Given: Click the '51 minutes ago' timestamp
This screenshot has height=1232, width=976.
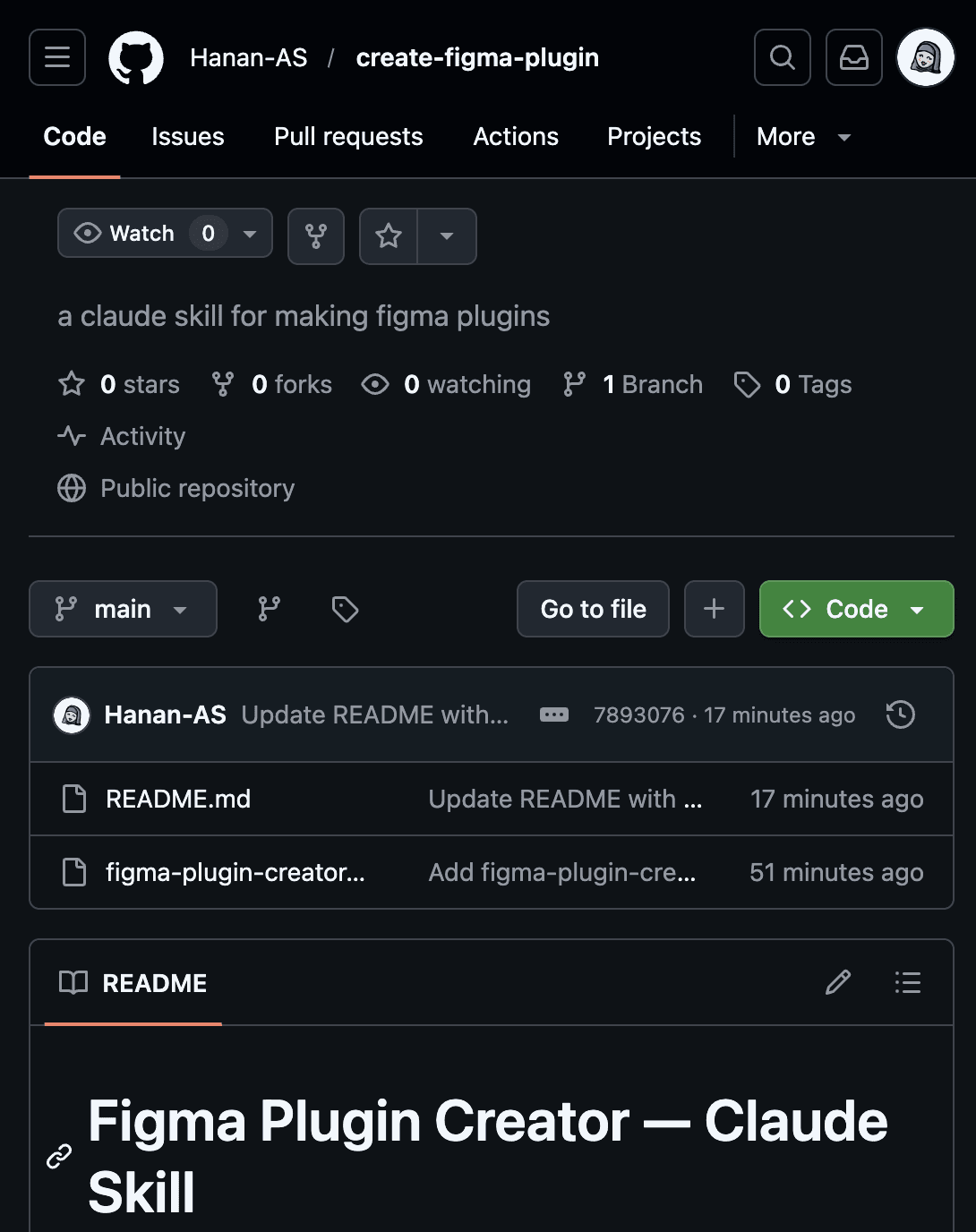Looking at the screenshot, I should [x=836, y=873].
